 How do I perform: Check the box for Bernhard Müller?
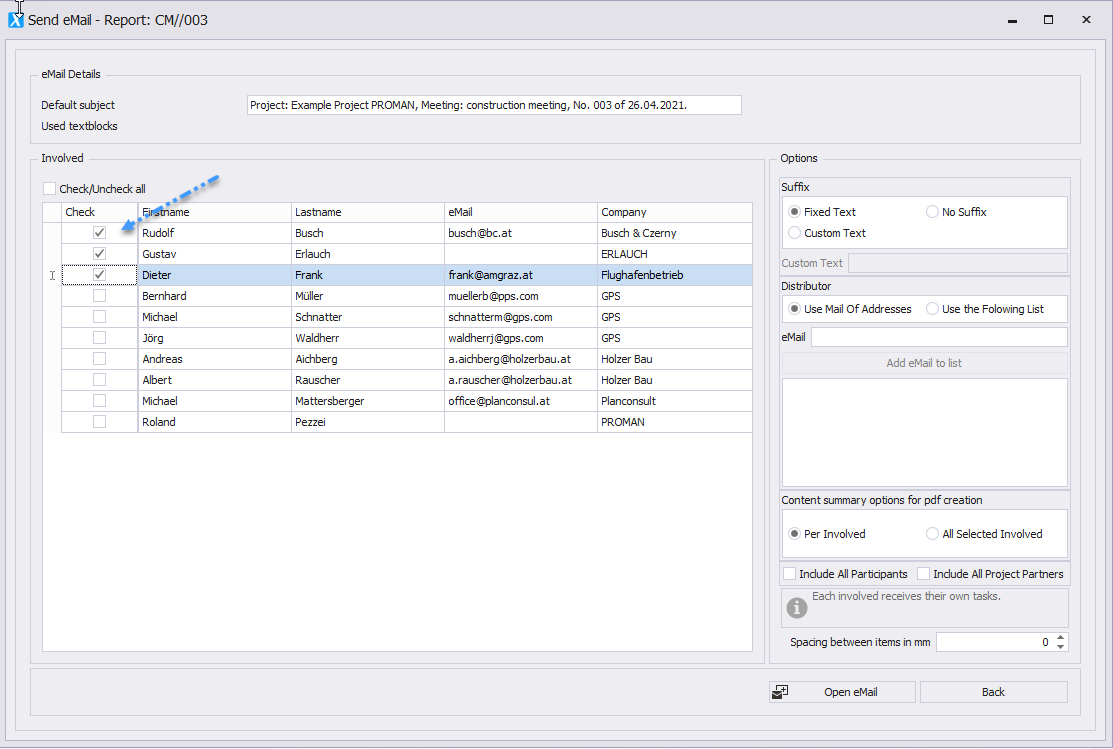99,295
